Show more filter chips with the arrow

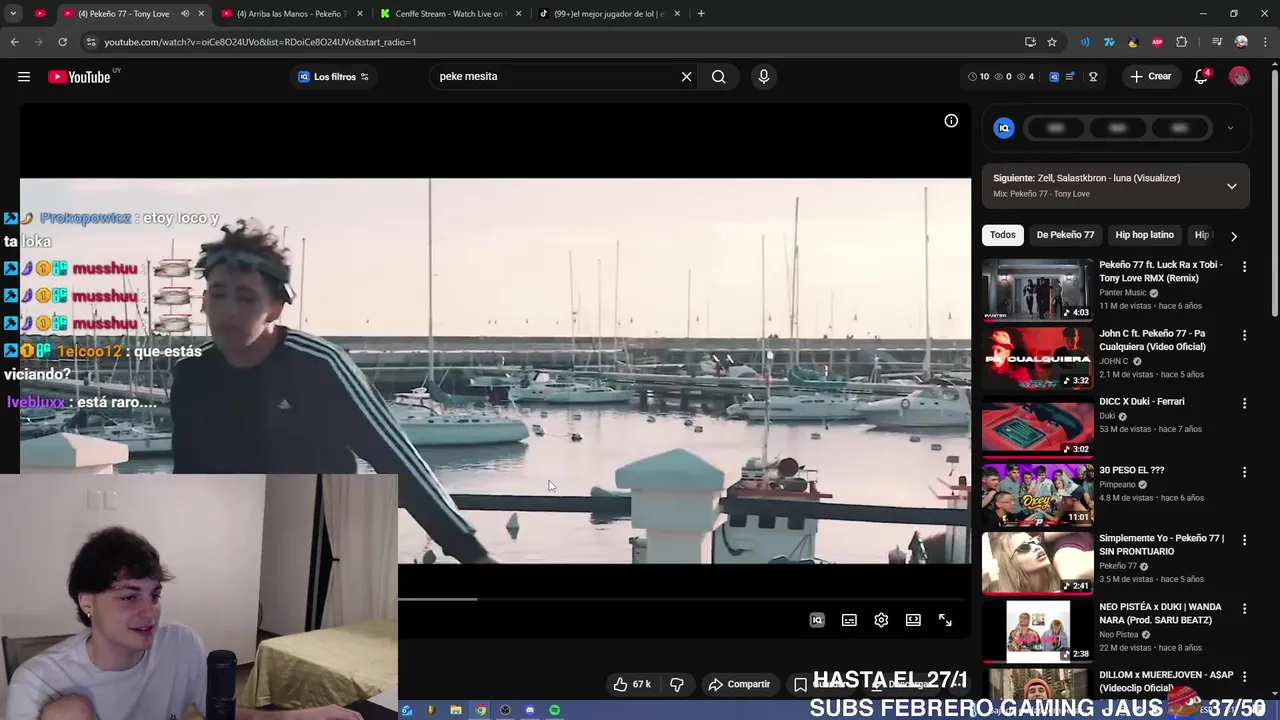[1233, 236]
